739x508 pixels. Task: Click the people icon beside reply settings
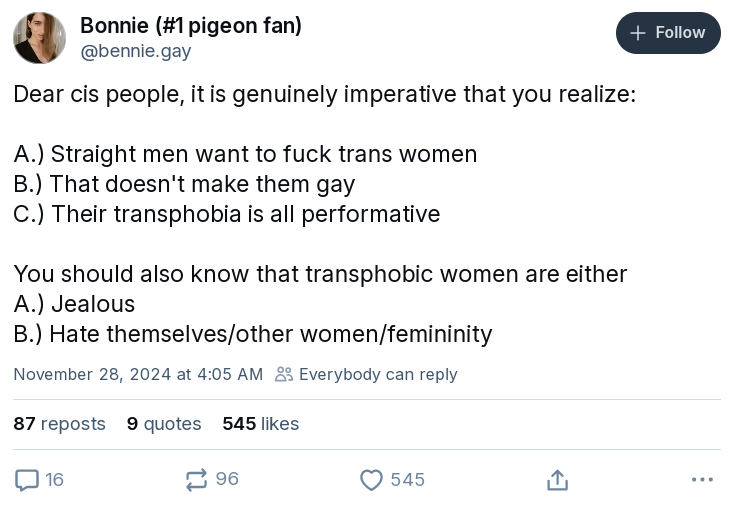pyautogui.click(x=284, y=374)
